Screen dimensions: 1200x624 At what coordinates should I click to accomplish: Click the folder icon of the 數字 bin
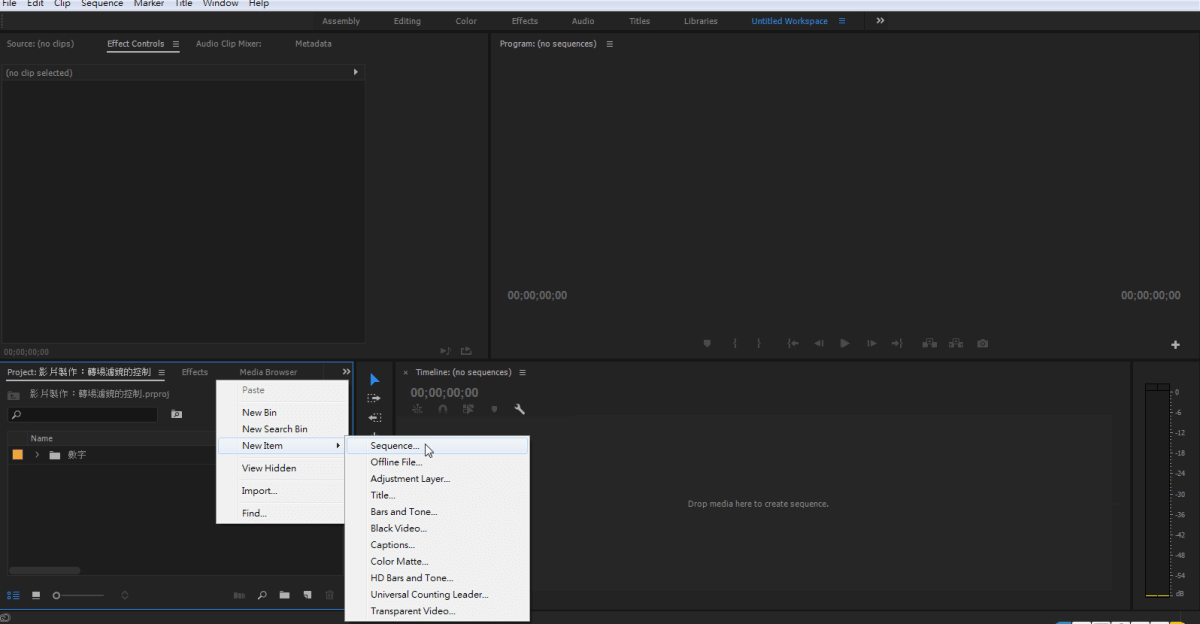(55, 455)
